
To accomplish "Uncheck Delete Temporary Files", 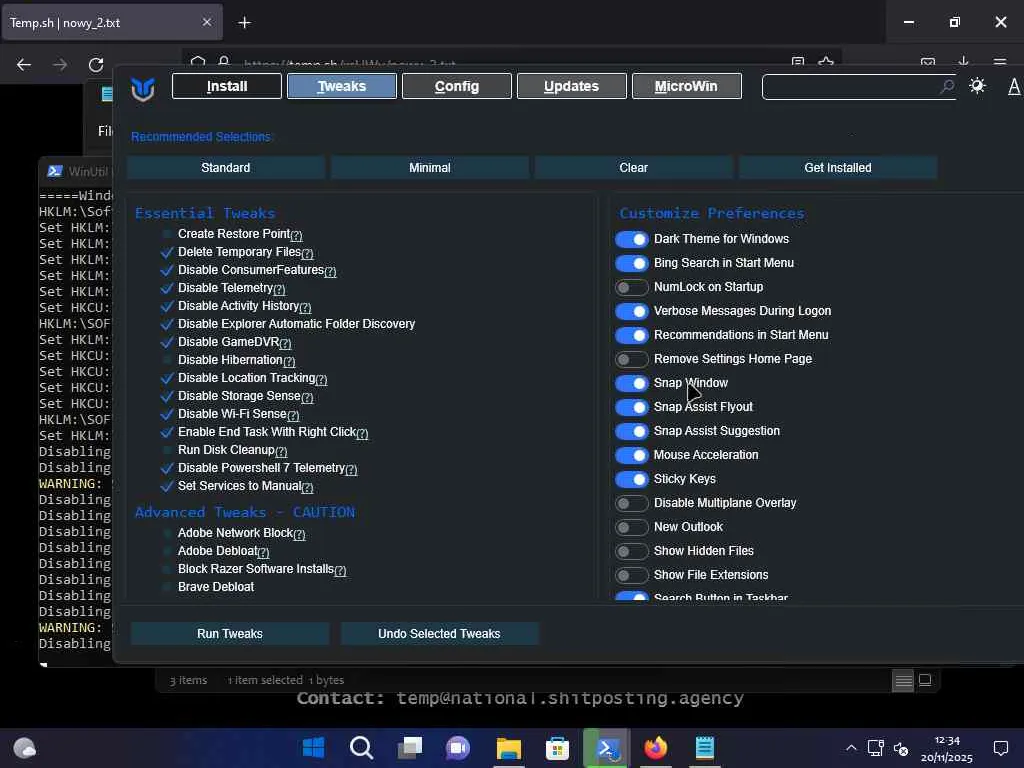I will (167, 252).
